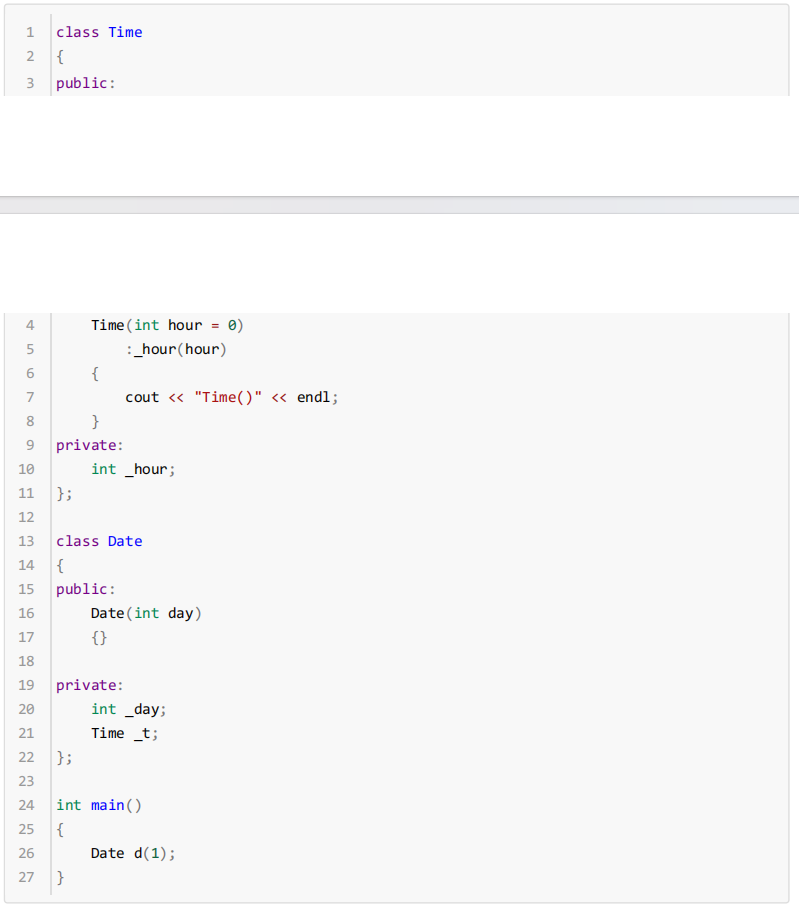Click the 'Time(int hour = 0)' constructor line
The width and height of the screenshot is (799, 913).
167,325
